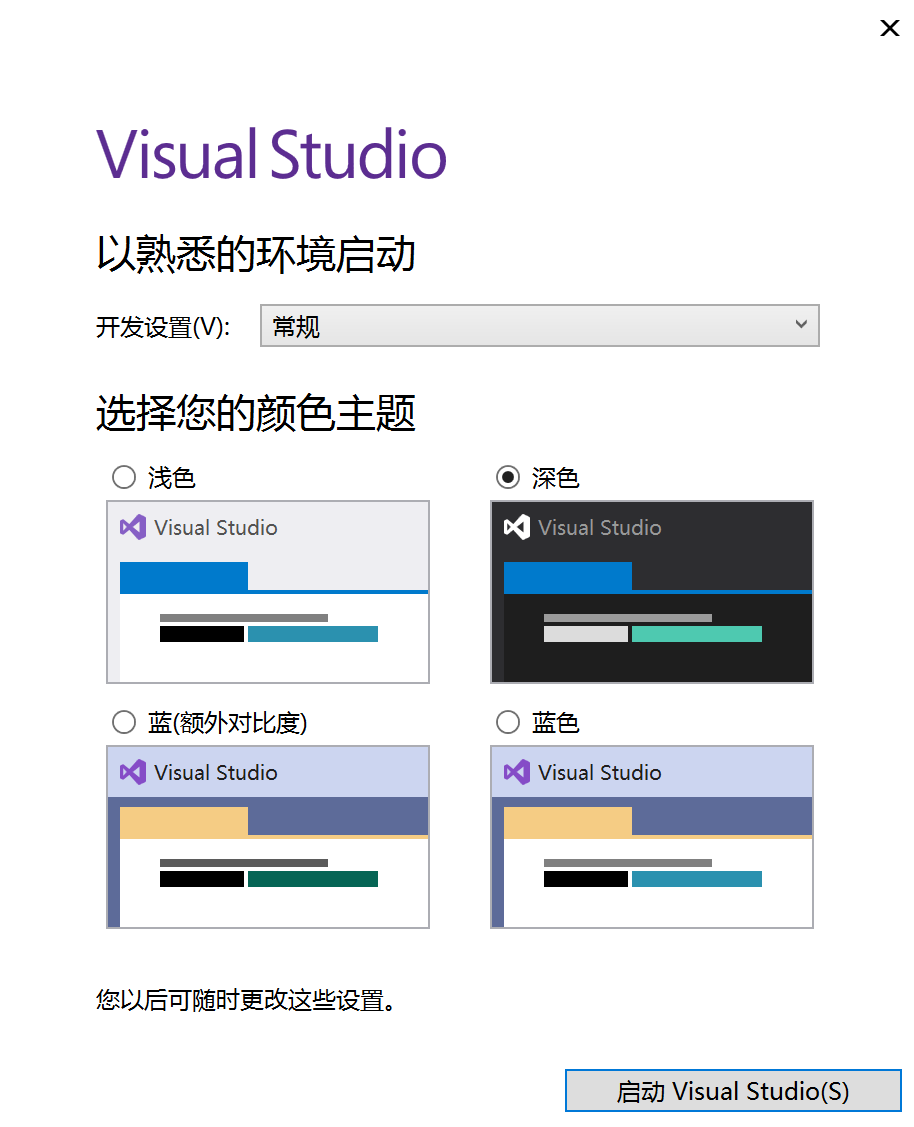Select the 浅色 radio button
The width and height of the screenshot is (914, 1127).
click(124, 477)
